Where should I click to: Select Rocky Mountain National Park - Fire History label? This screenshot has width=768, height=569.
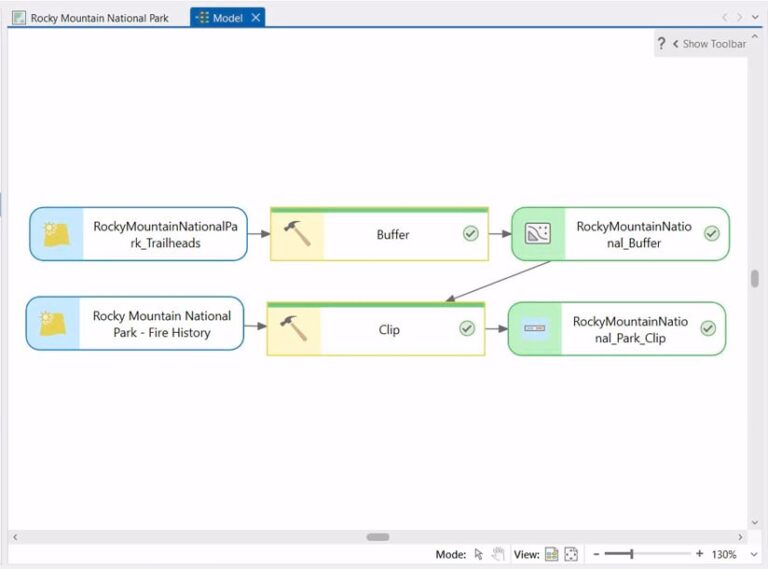[162, 324]
